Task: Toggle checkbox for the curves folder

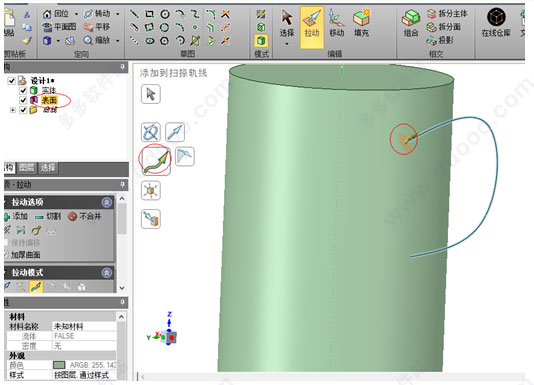Action: (x=23, y=110)
